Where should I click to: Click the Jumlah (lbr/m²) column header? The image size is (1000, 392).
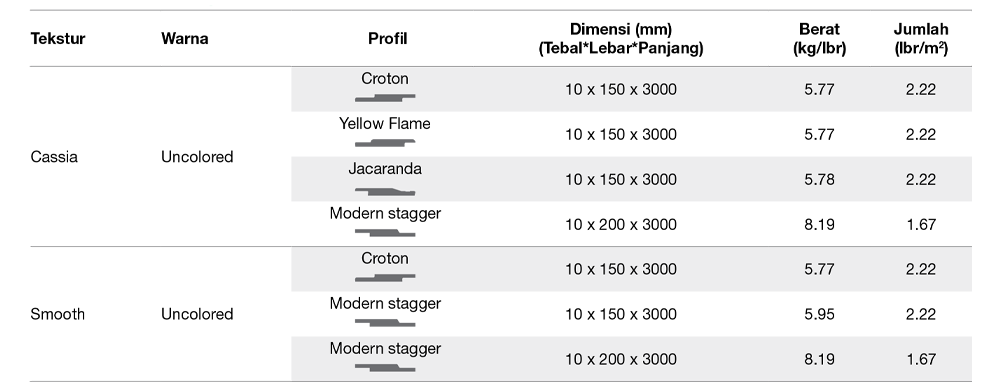[x=920, y=38]
